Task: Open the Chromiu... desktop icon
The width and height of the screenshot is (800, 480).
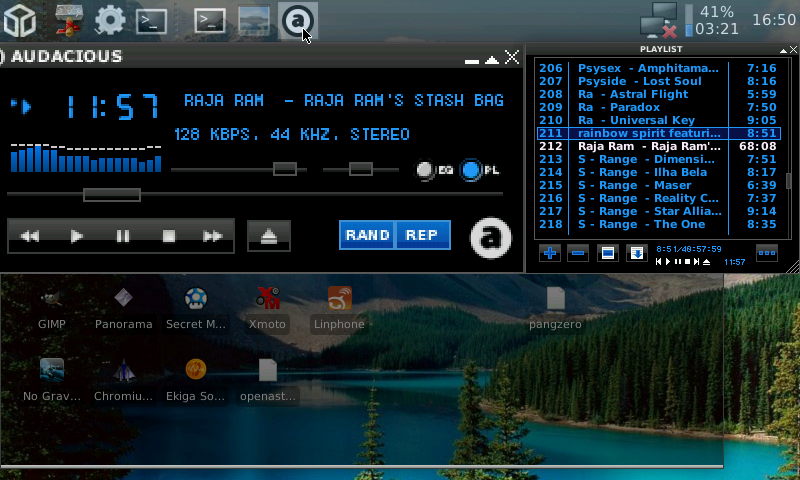Action: pyautogui.click(x=123, y=381)
